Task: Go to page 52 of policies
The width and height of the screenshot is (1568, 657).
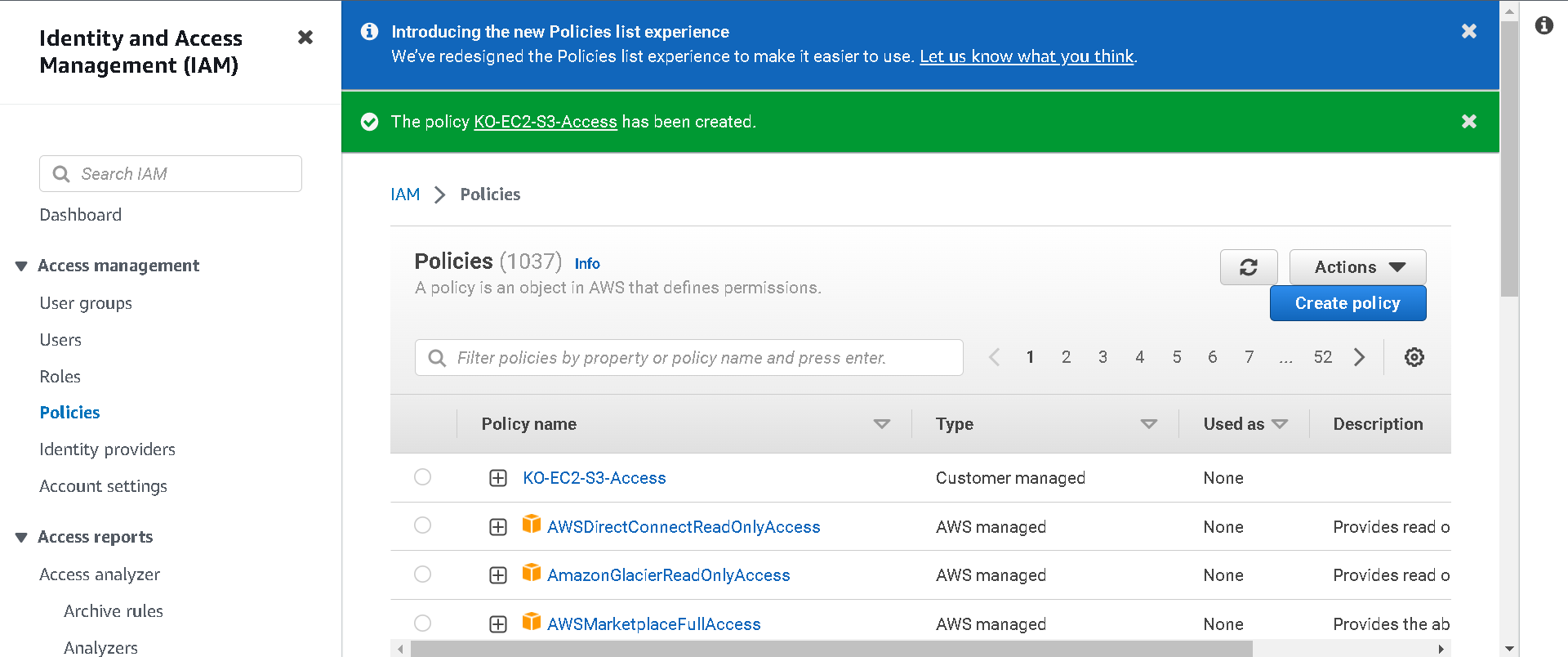Action: (1322, 357)
